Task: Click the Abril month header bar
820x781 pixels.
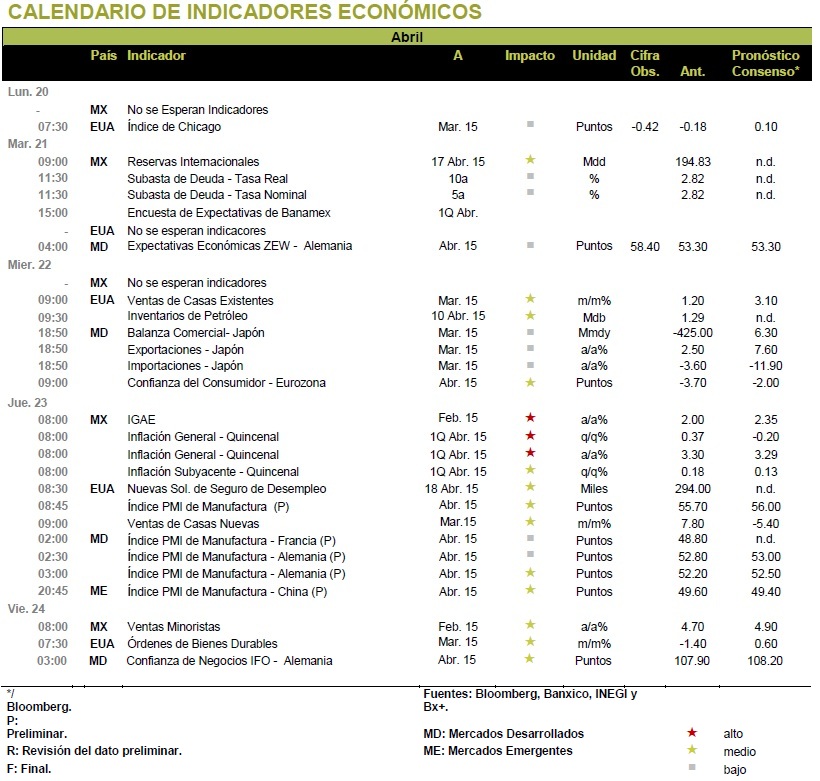Action: click(407, 37)
